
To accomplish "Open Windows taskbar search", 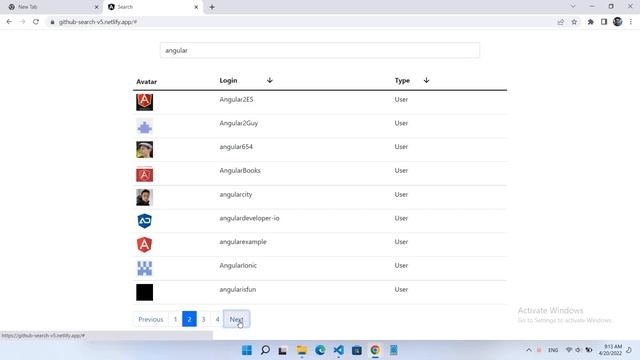I will coord(265,350).
